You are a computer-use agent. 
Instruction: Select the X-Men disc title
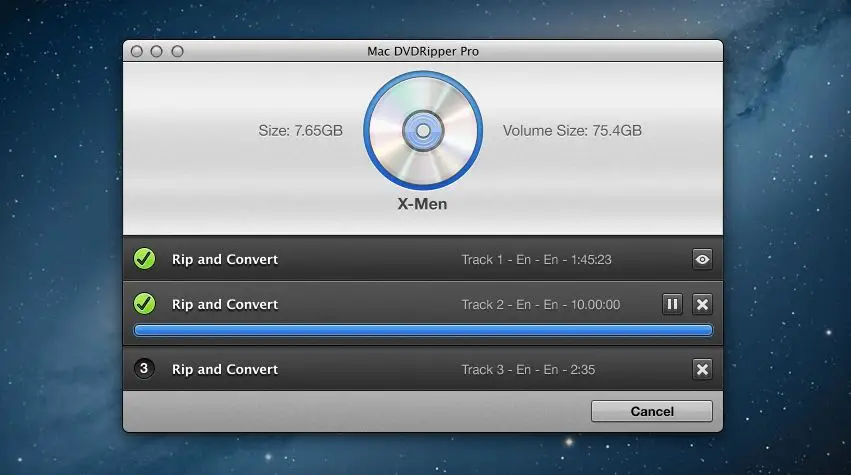point(422,204)
